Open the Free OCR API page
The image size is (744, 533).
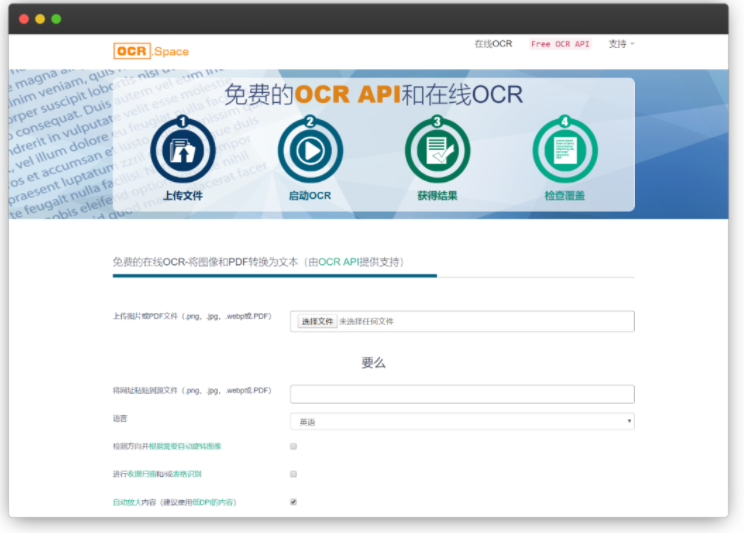pyautogui.click(x=560, y=44)
